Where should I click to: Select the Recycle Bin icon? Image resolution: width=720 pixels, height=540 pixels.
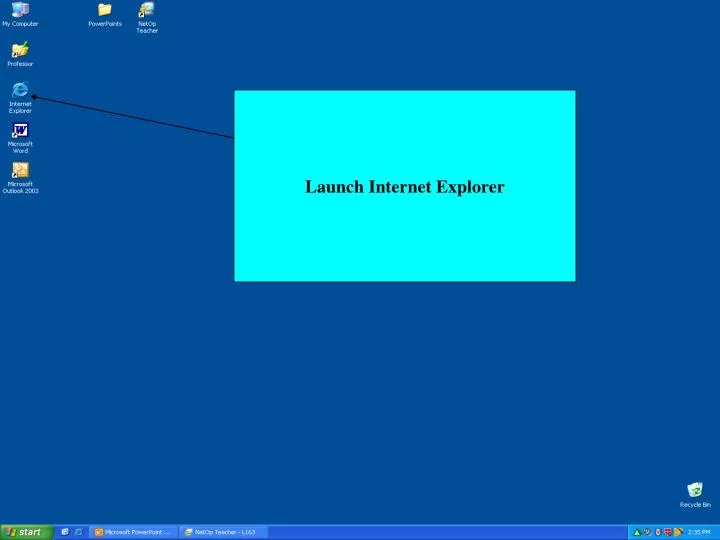(x=695, y=495)
